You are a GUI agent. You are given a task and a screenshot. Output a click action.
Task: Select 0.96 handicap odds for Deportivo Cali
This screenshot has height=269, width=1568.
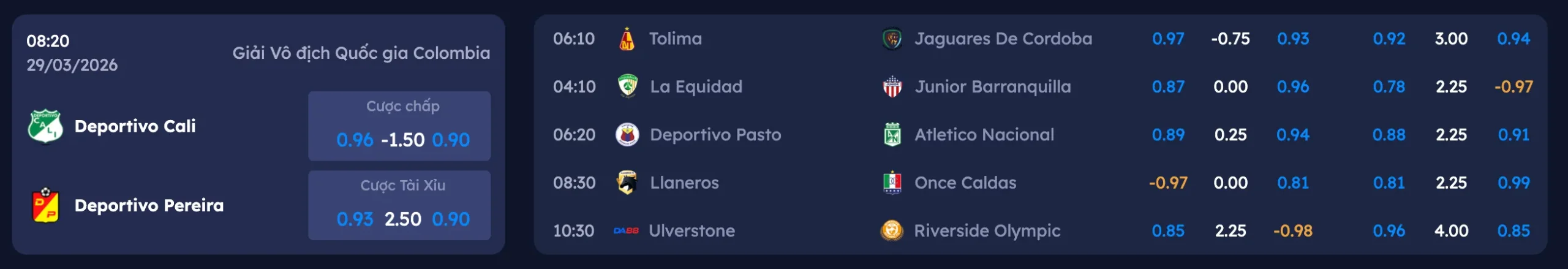pos(355,140)
